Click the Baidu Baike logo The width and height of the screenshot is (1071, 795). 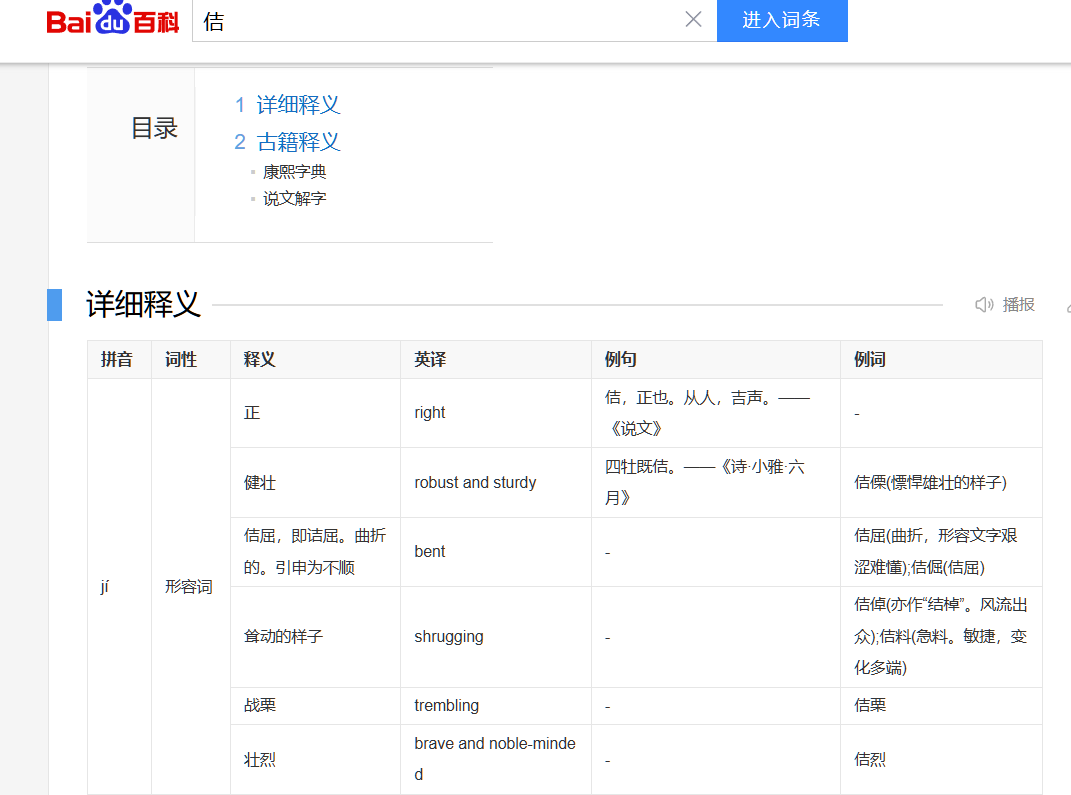[x=113, y=18]
